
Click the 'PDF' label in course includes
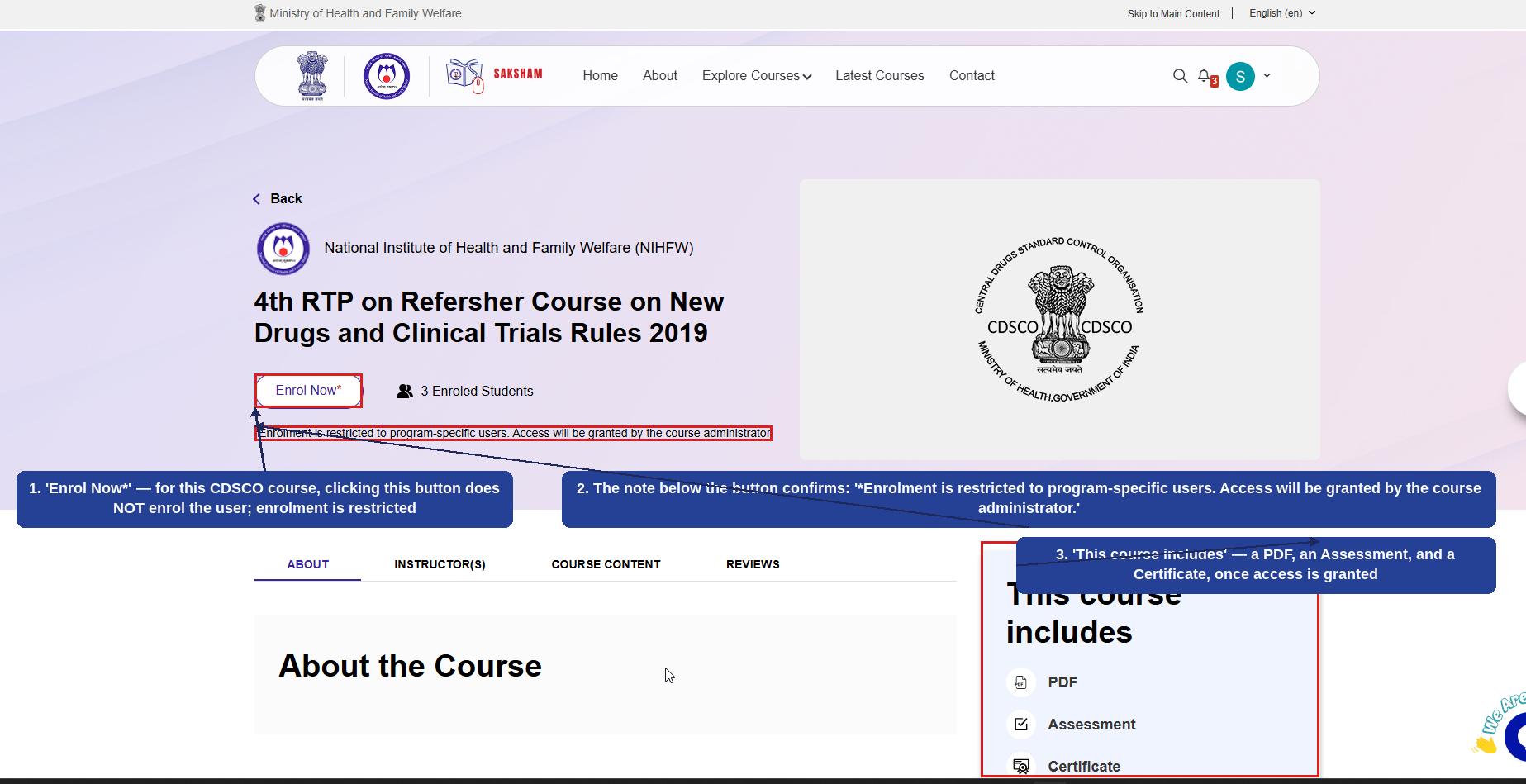(x=1062, y=682)
